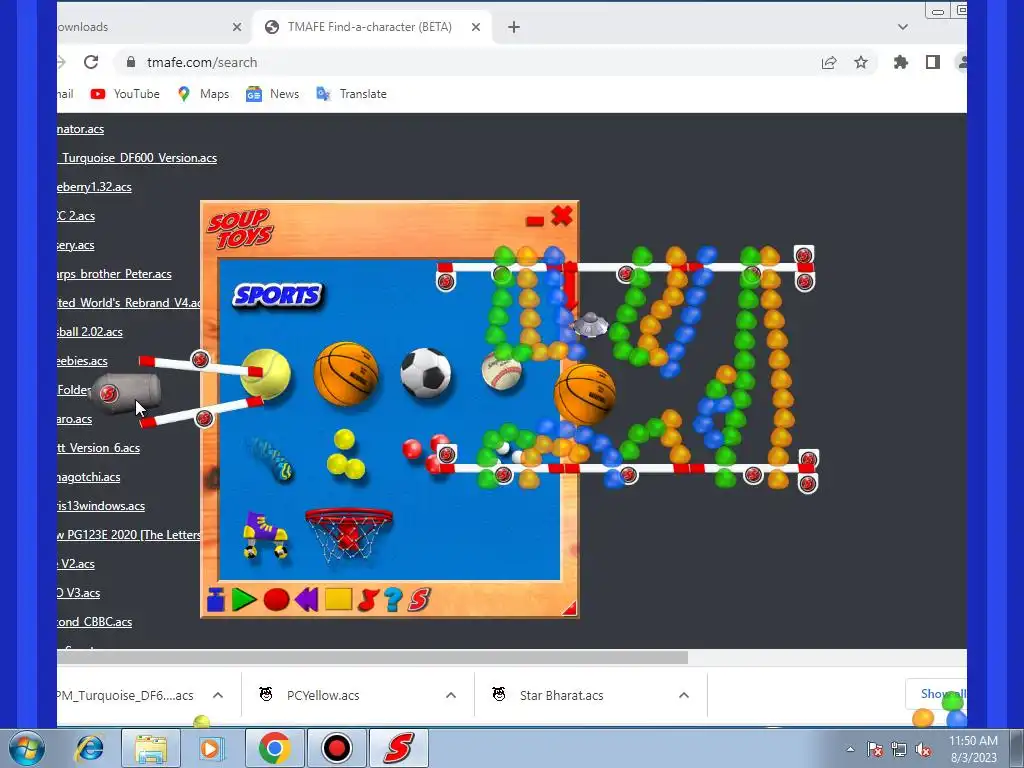The height and width of the screenshot is (768, 1024).
Task: Open Windows Media Player from taskbar
Action: (x=210, y=748)
